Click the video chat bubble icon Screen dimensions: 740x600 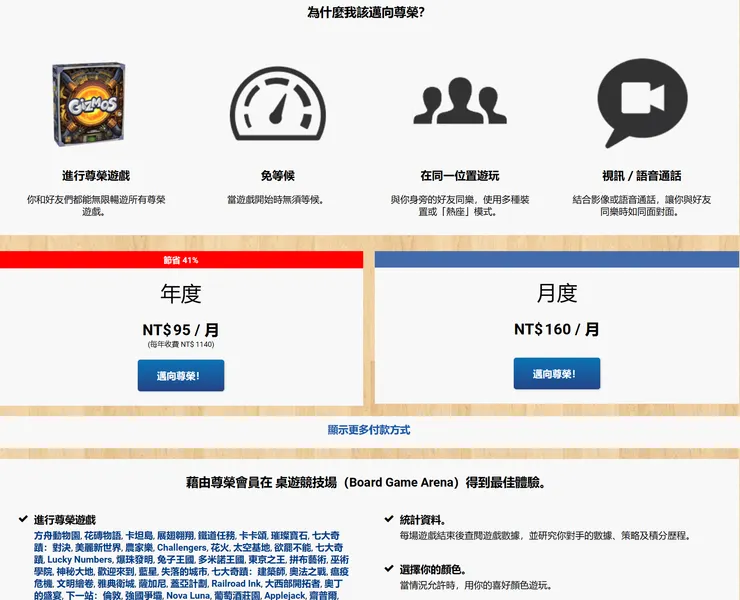click(x=642, y=103)
